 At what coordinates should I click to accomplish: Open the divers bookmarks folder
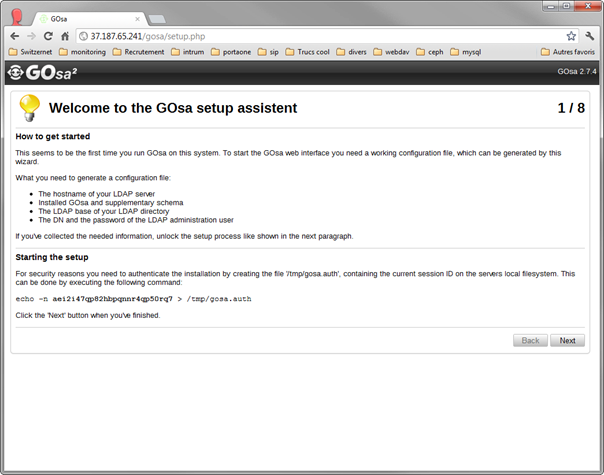(351, 52)
